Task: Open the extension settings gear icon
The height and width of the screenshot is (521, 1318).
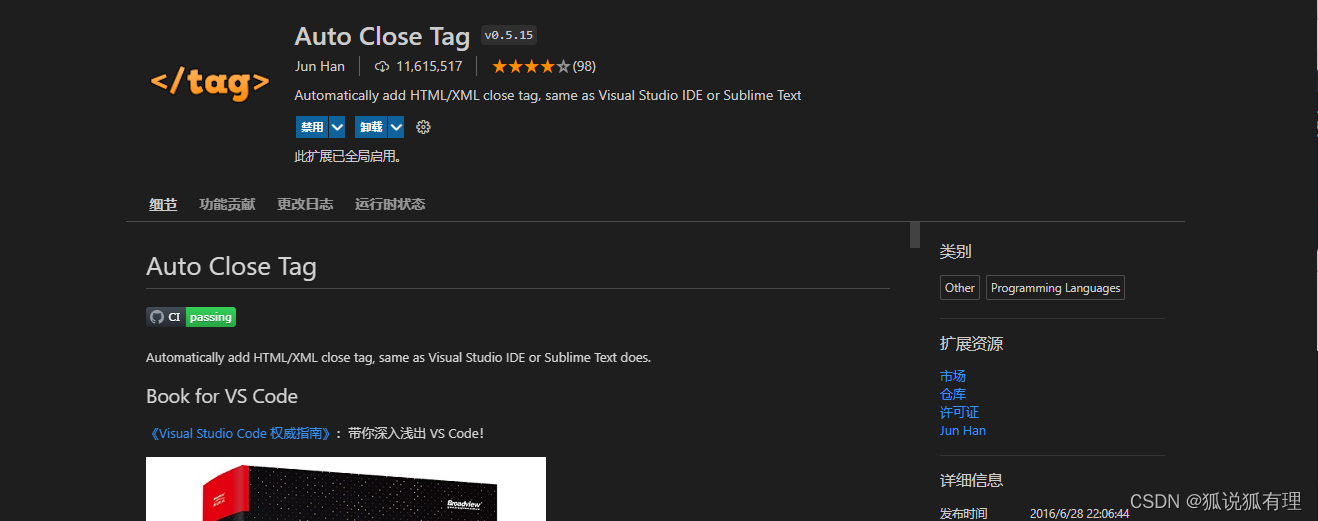Action: click(423, 127)
